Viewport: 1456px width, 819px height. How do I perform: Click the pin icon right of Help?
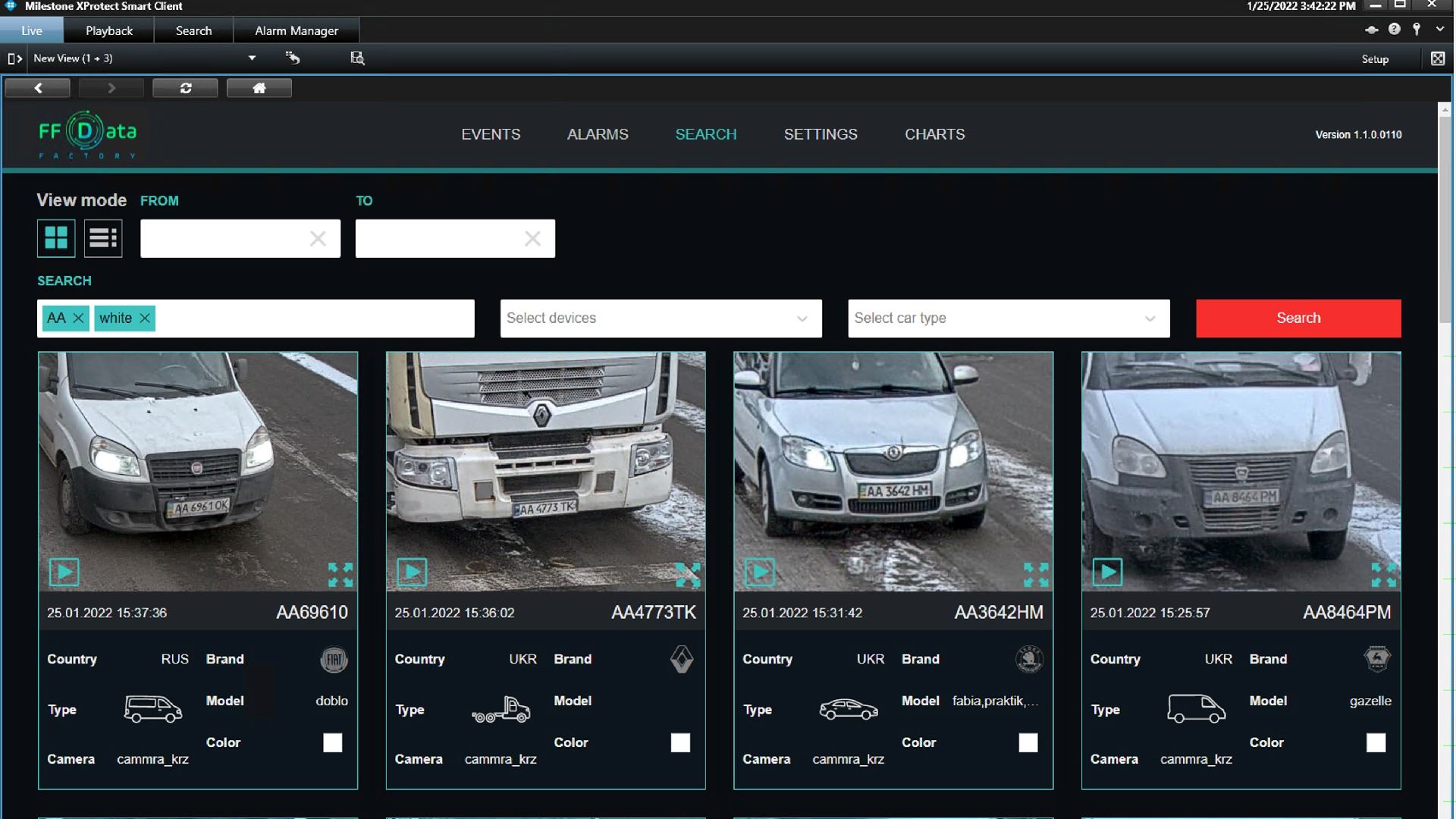click(1417, 29)
